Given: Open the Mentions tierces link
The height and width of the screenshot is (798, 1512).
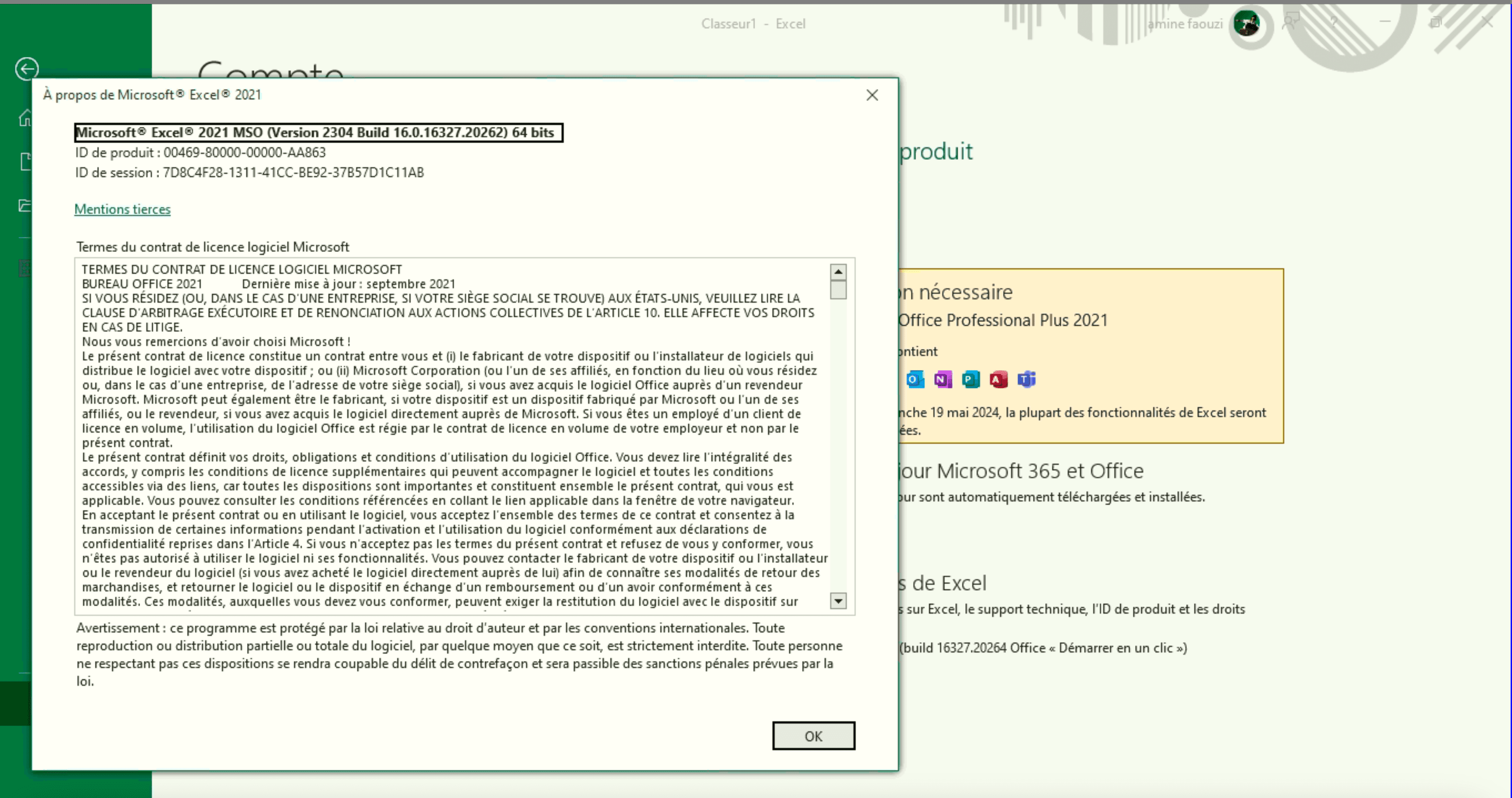Looking at the screenshot, I should pos(122,209).
